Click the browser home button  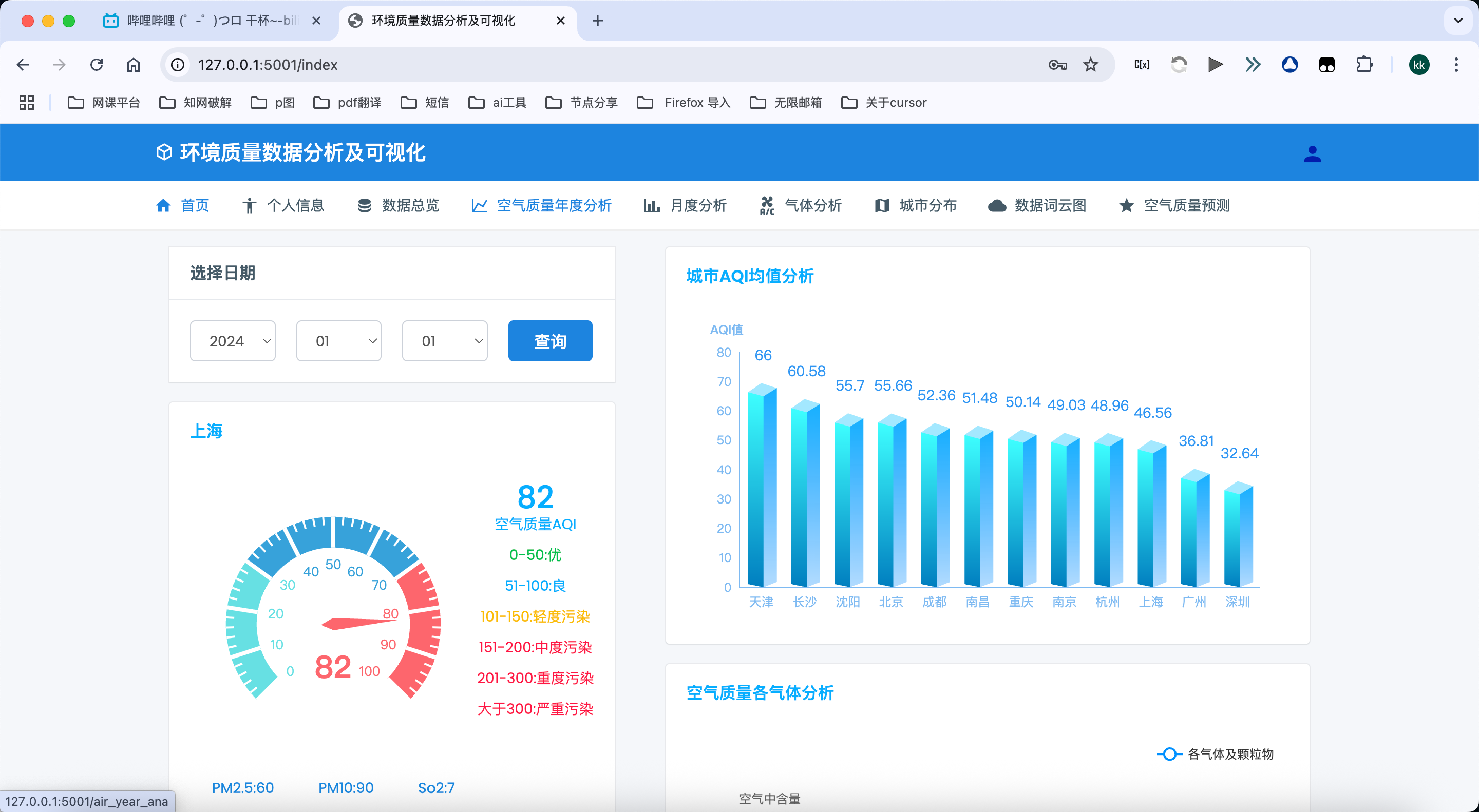(x=133, y=65)
